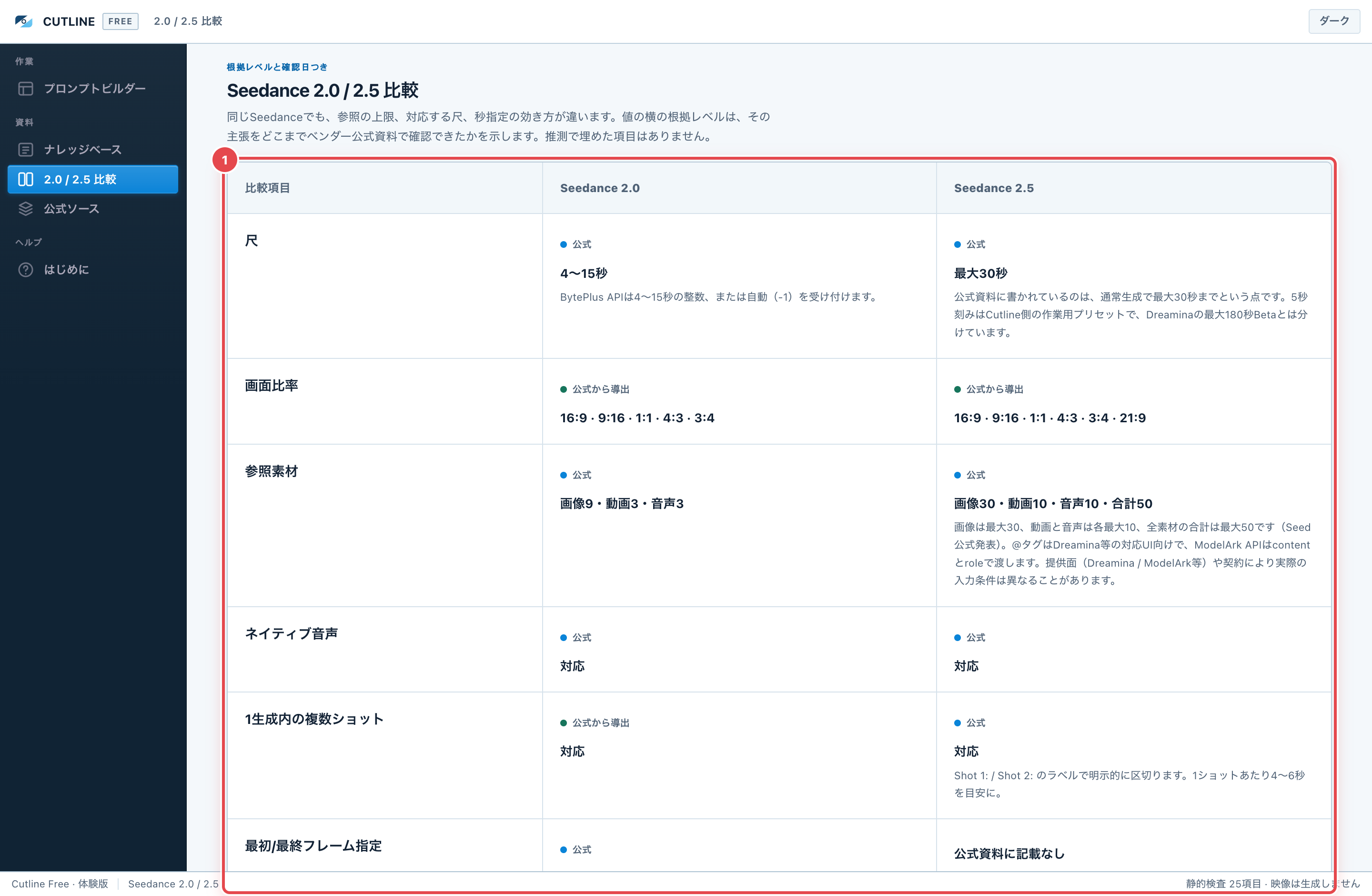Click the CUTLINE brand name
Image resolution: width=1372 pixels, height=896 pixels.
(x=69, y=21)
